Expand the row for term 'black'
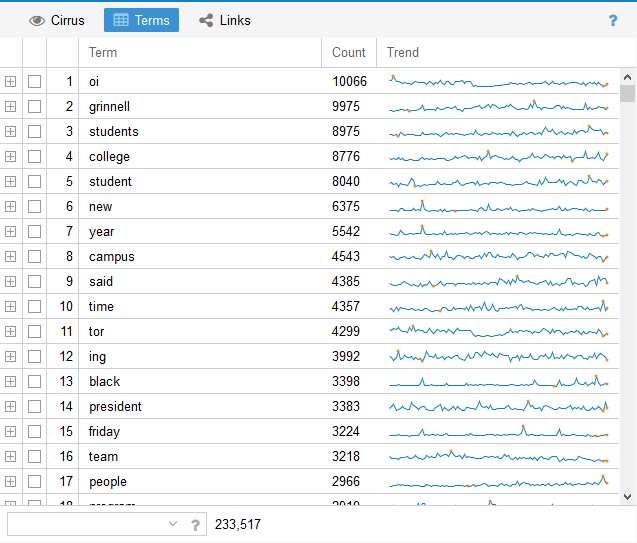The width and height of the screenshot is (637, 543). point(11,382)
